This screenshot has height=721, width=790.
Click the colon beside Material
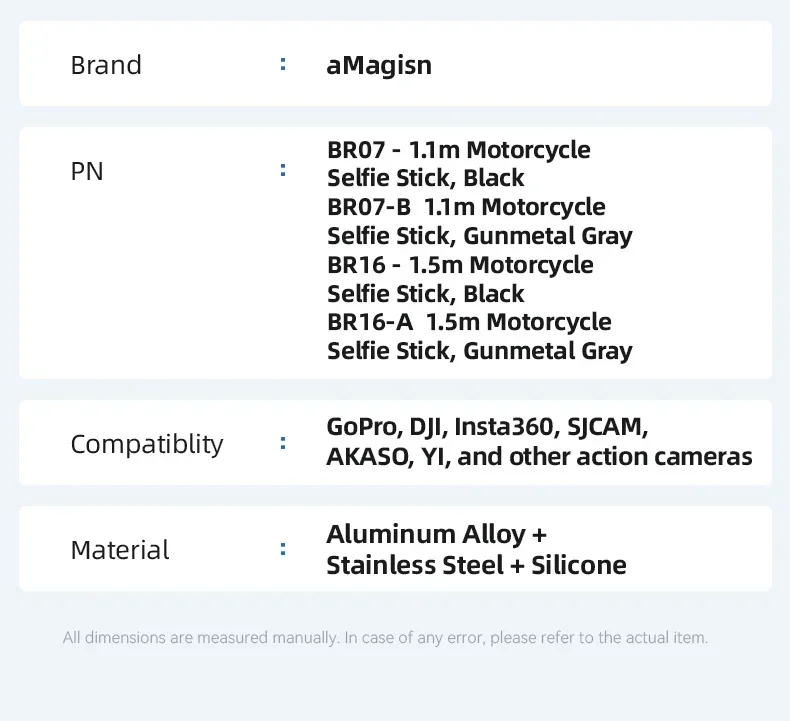point(283,549)
